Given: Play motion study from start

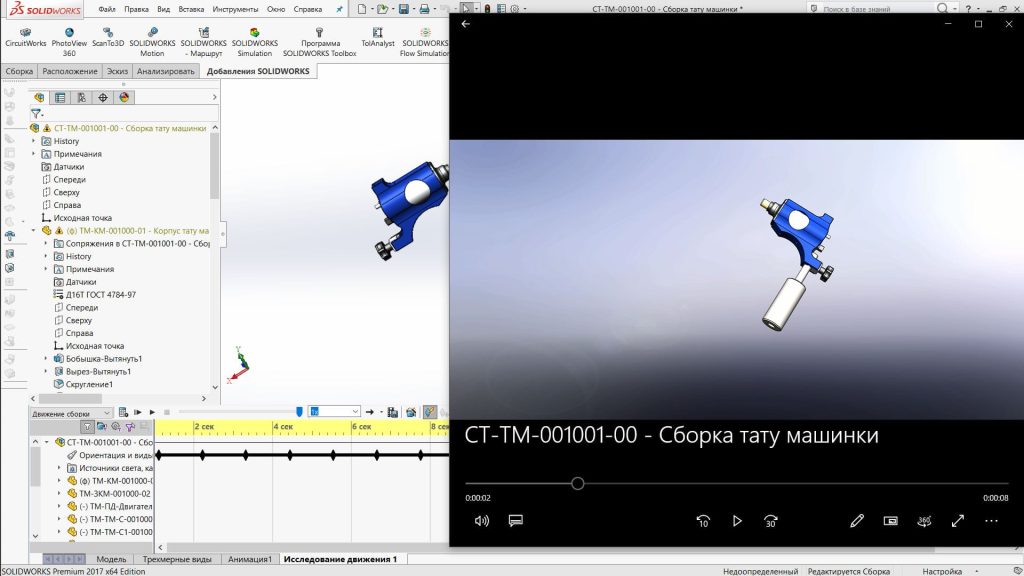Looking at the screenshot, I should tap(138, 412).
